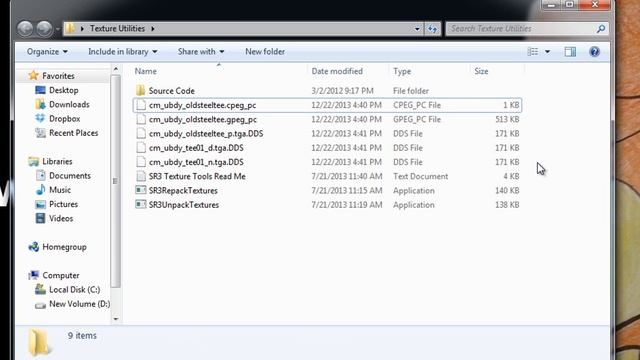Click the SR3UnpackTextures application icon
This screenshot has width=640, height=360.
click(x=140, y=205)
